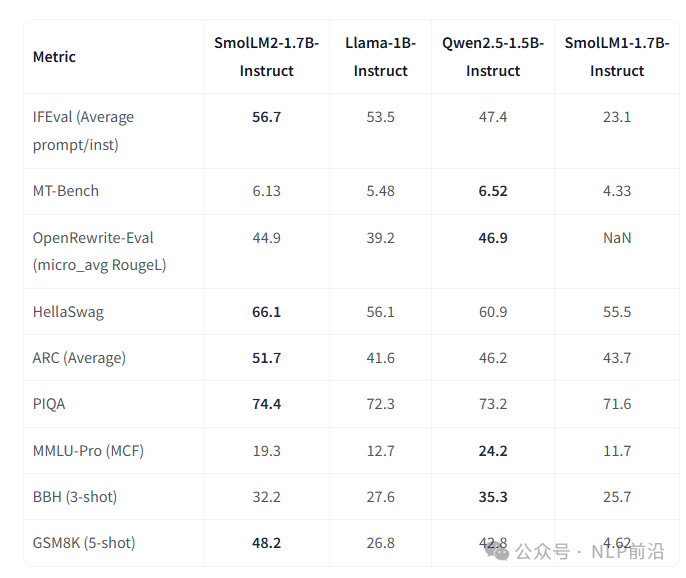Click the NaN value cell
The width and height of the screenshot is (686, 578).
617,238
